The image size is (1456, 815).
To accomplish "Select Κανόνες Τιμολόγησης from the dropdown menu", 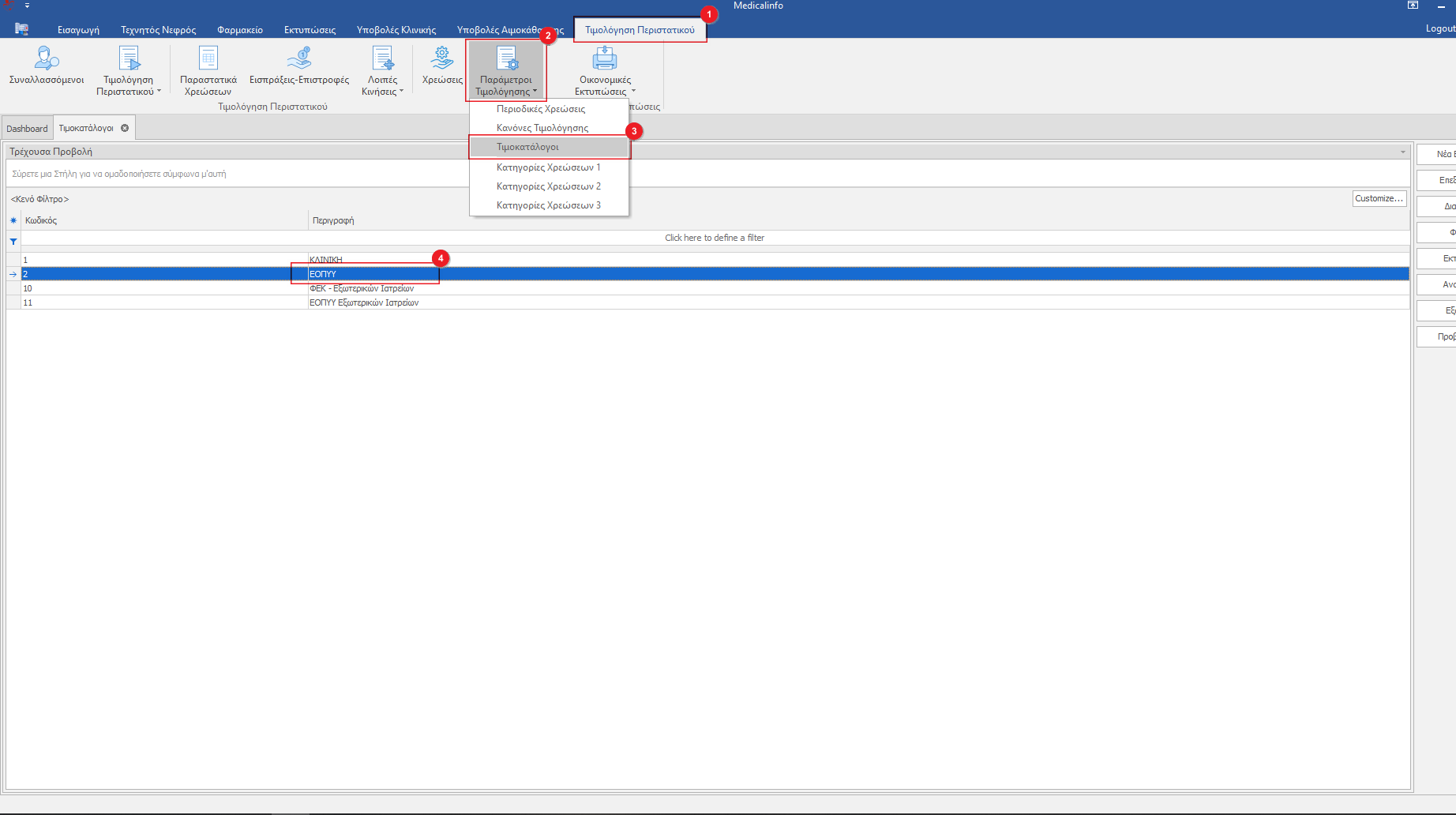I will click(542, 128).
